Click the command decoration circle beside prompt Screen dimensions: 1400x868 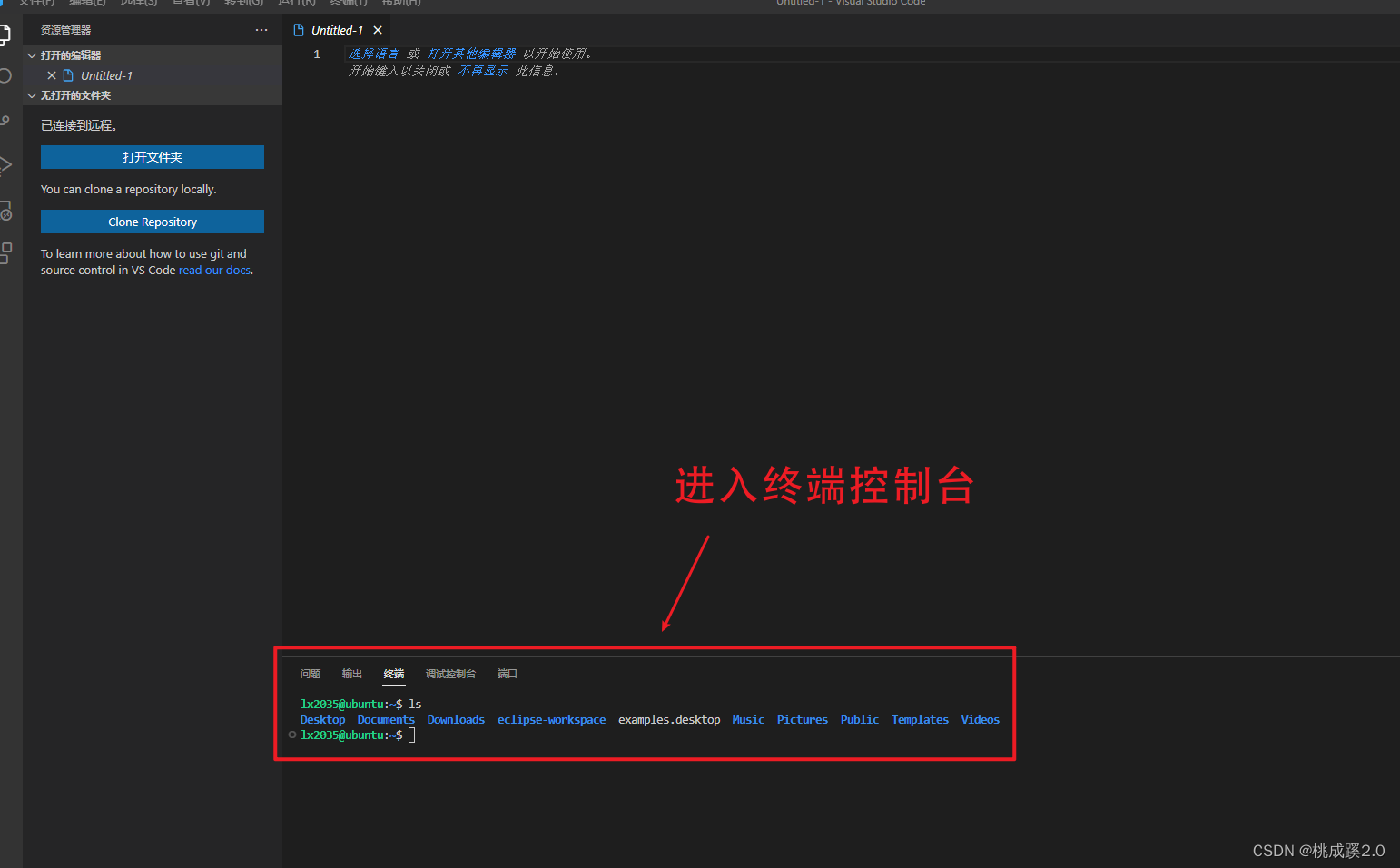(292, 735)
